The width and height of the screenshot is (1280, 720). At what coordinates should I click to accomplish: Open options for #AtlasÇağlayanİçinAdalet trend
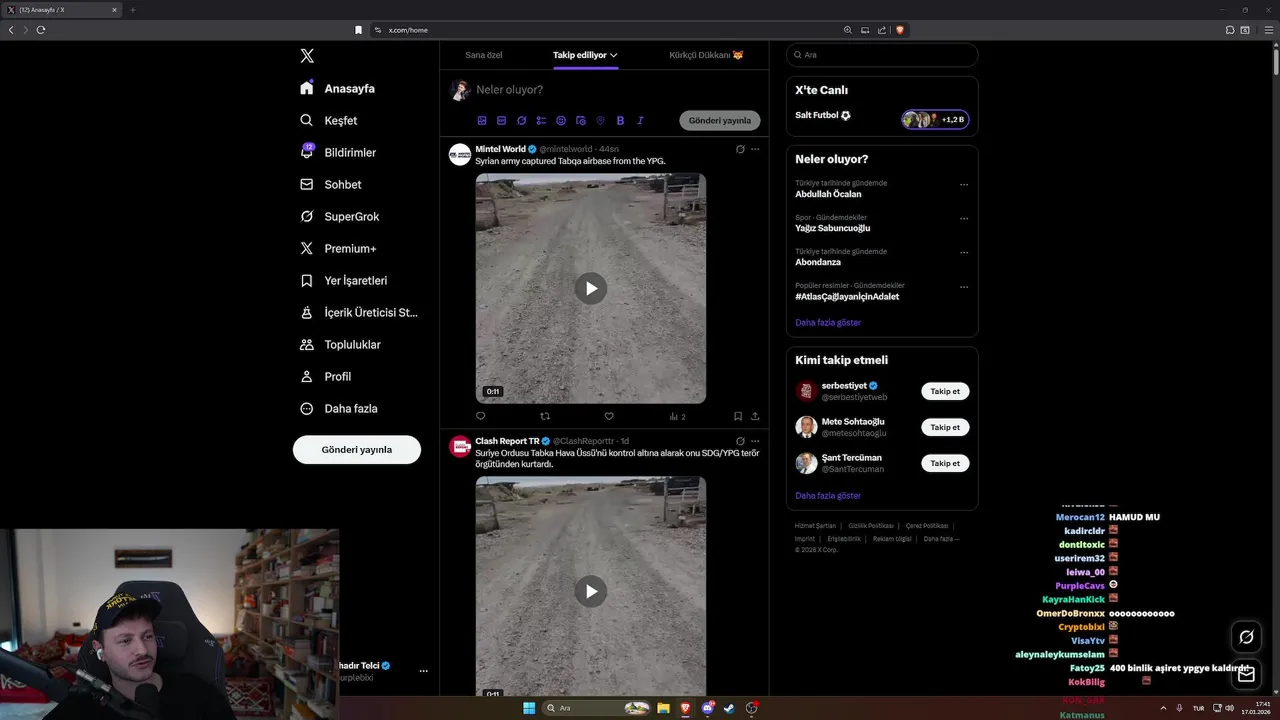click(x=964, y=287)
